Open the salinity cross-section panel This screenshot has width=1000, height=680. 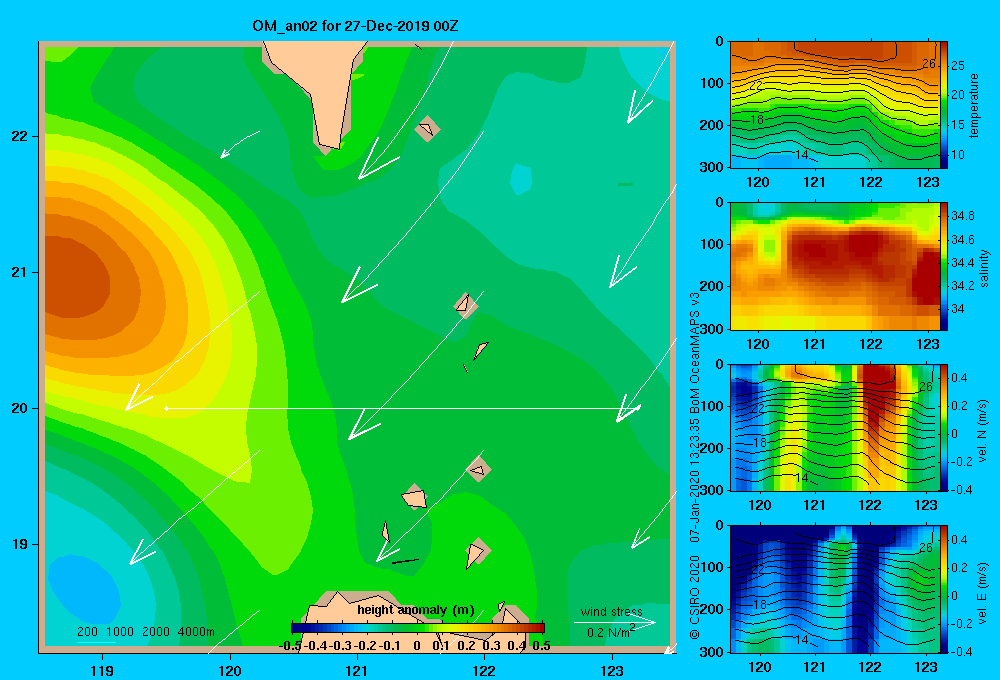[835, 266]
